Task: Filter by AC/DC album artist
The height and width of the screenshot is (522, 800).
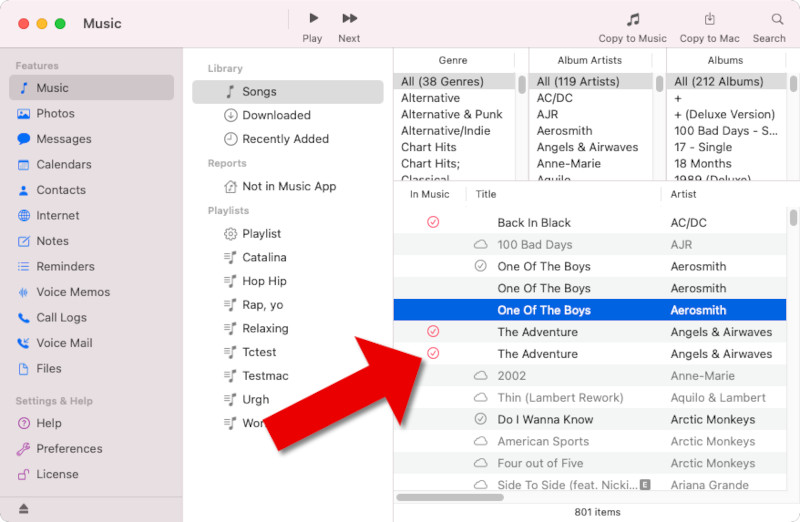Action: pyautogui.click(x=591, y=98)
